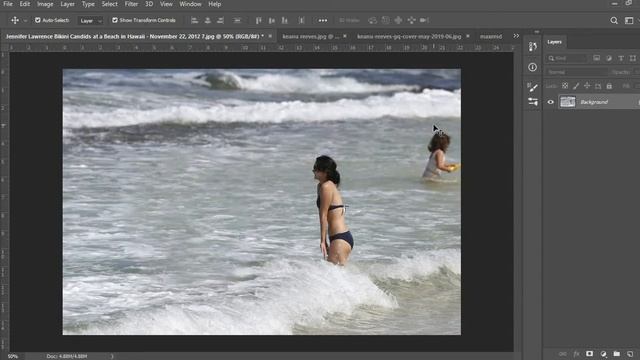
Task: Open the View menu
Action: [166, 4]
